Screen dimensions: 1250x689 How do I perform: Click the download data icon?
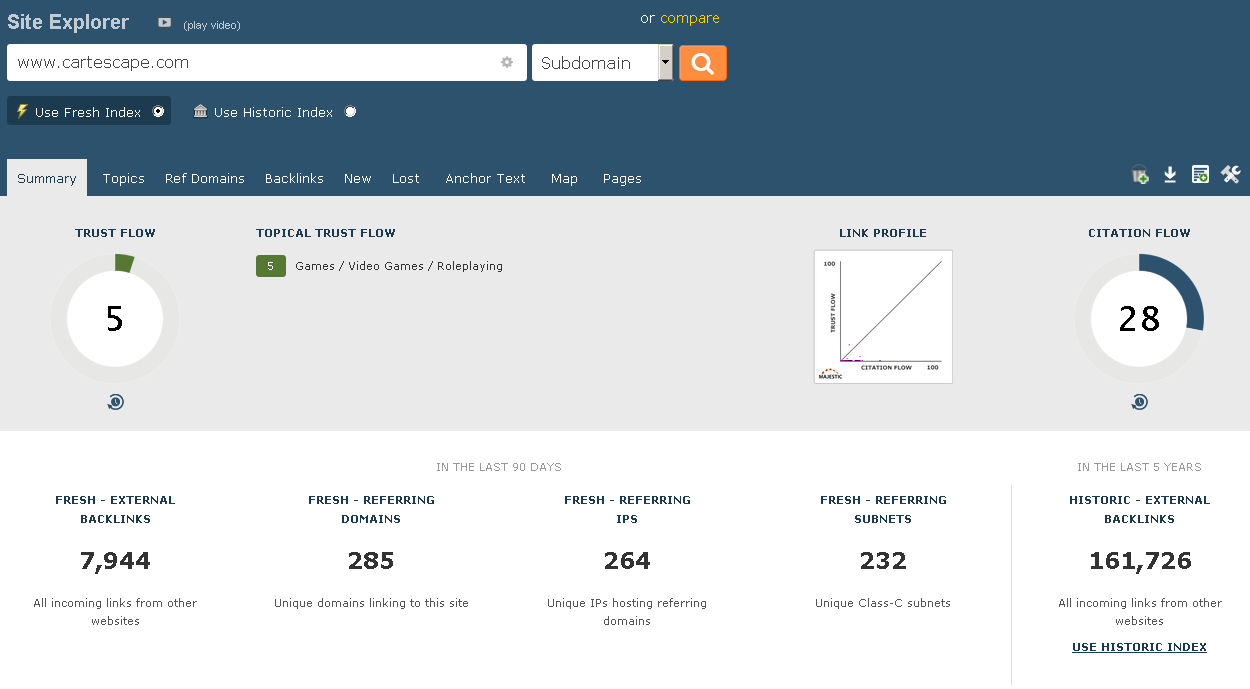click(1170, 175)
